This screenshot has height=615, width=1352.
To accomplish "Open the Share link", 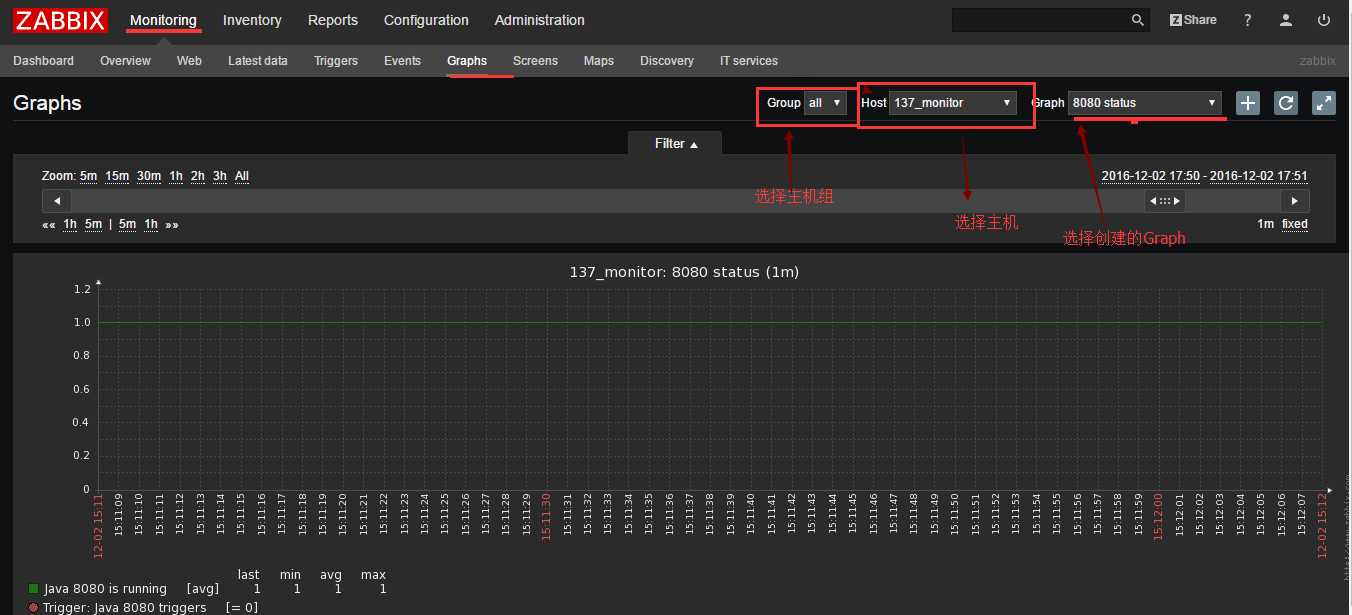I will point(1193,20).
